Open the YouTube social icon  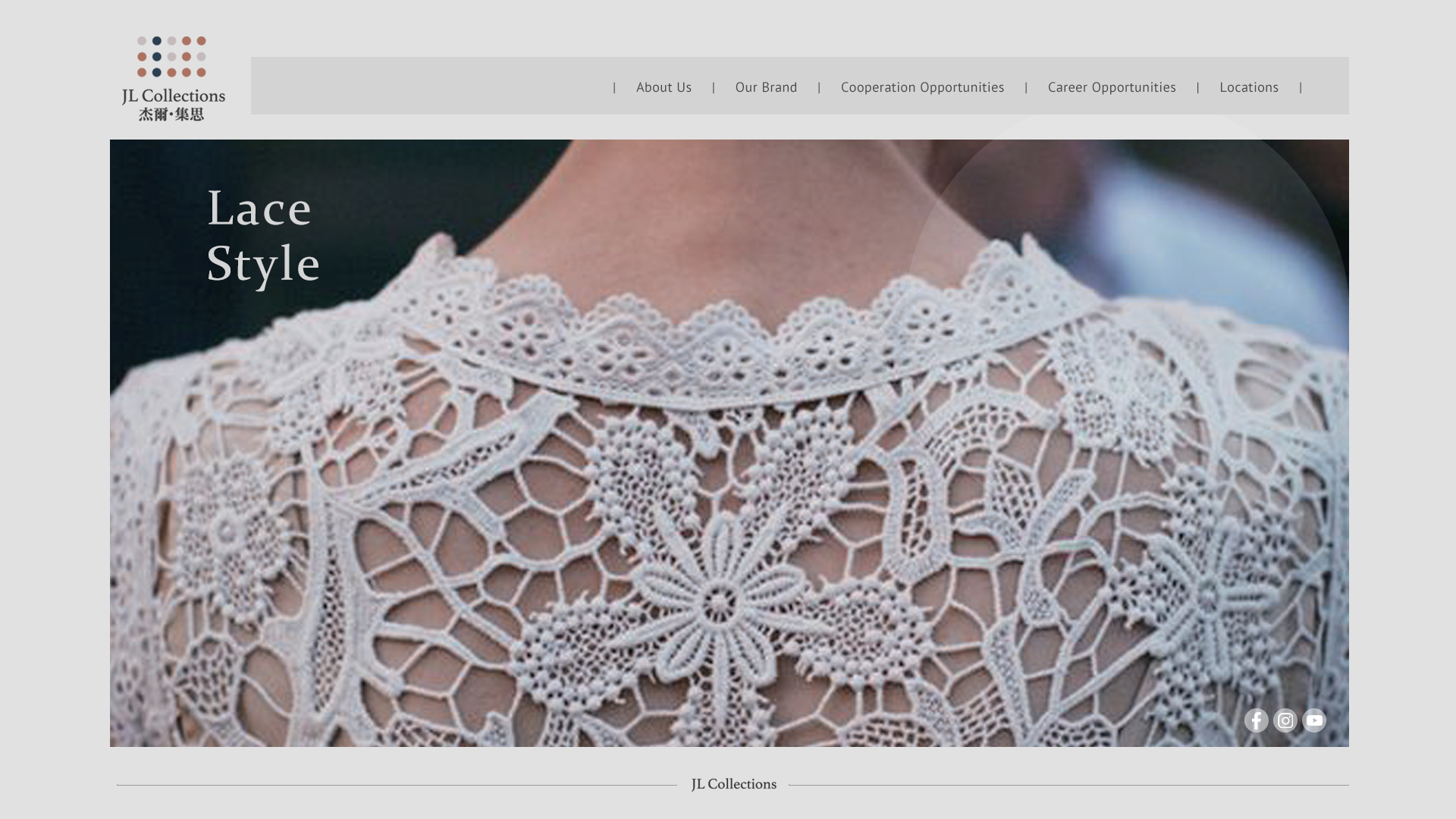click(1313, 720)
